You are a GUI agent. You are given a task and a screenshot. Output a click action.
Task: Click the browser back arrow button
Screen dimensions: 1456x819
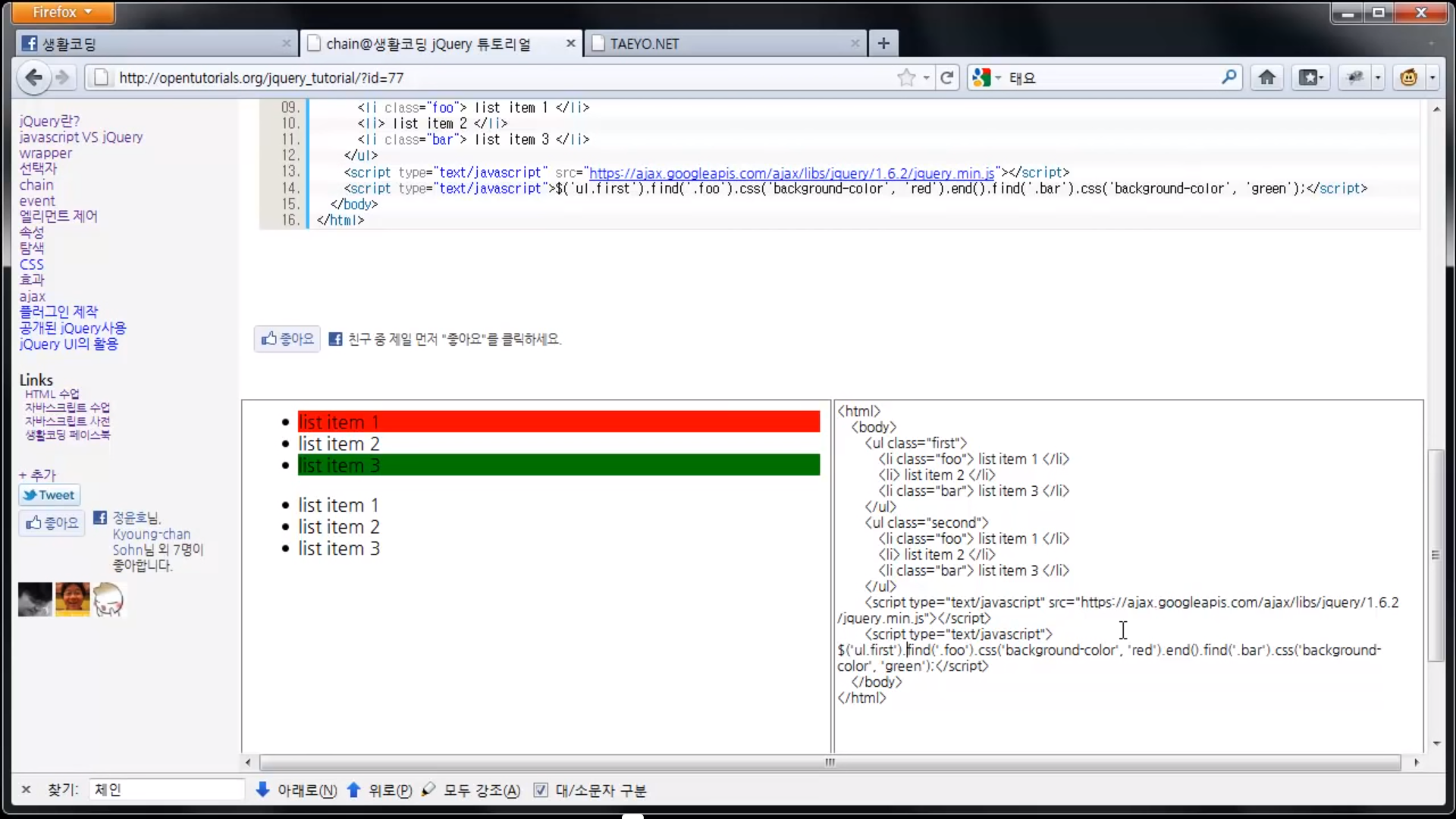point(33,77)
